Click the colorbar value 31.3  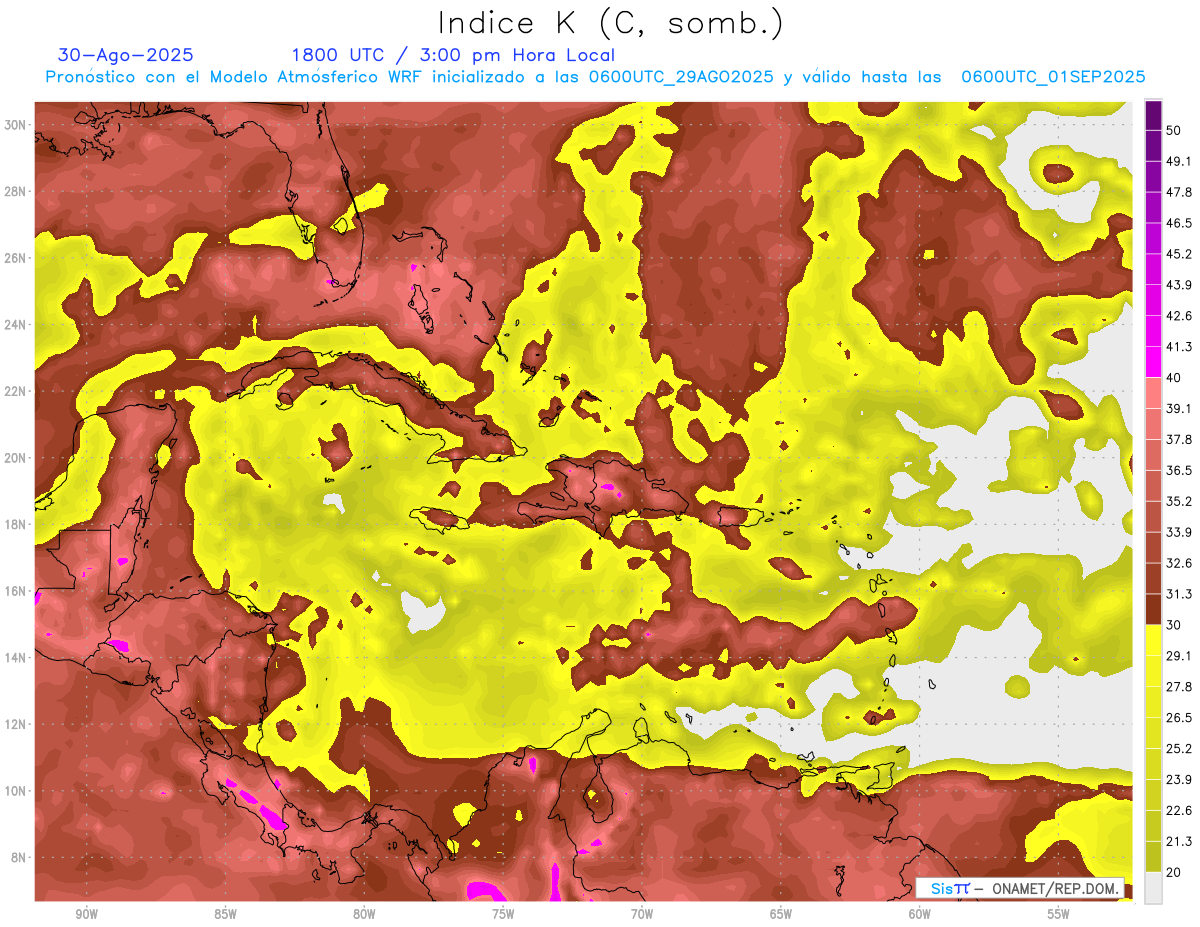(x=1179, y=594)
